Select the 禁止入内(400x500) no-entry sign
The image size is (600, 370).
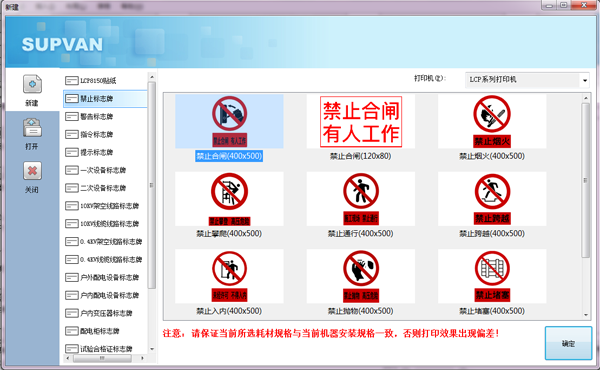pyautogui.click(x=229, y=276)
